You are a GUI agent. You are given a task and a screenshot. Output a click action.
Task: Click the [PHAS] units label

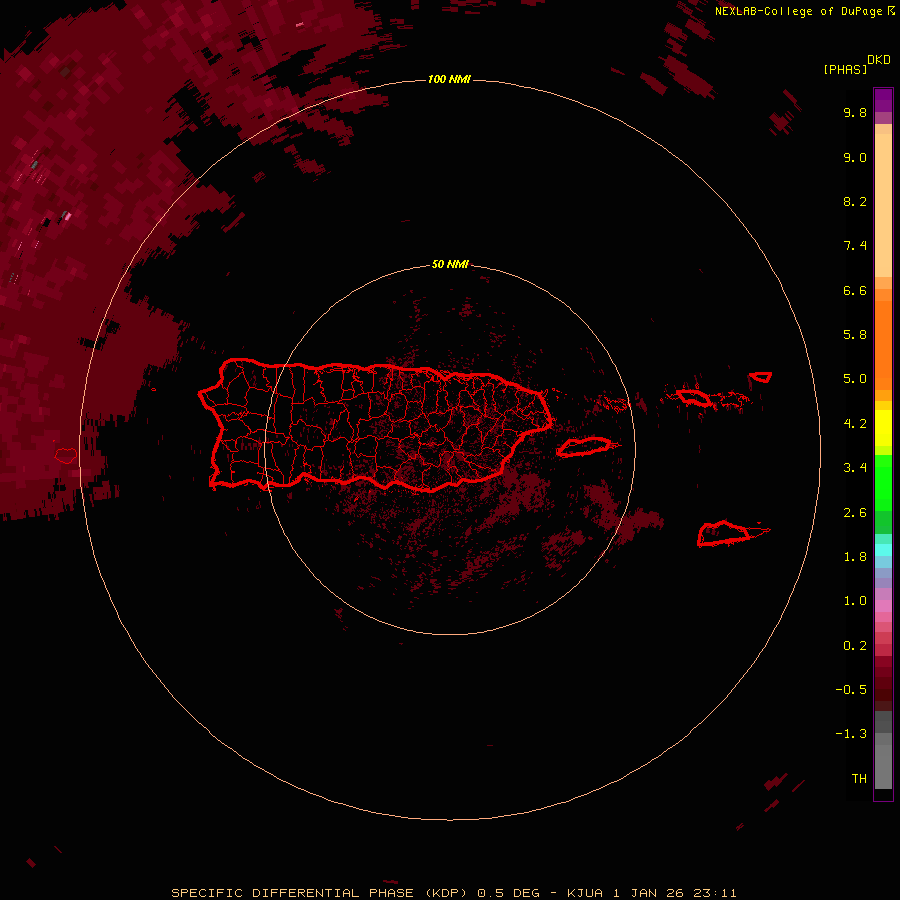[x=845, y=69]
